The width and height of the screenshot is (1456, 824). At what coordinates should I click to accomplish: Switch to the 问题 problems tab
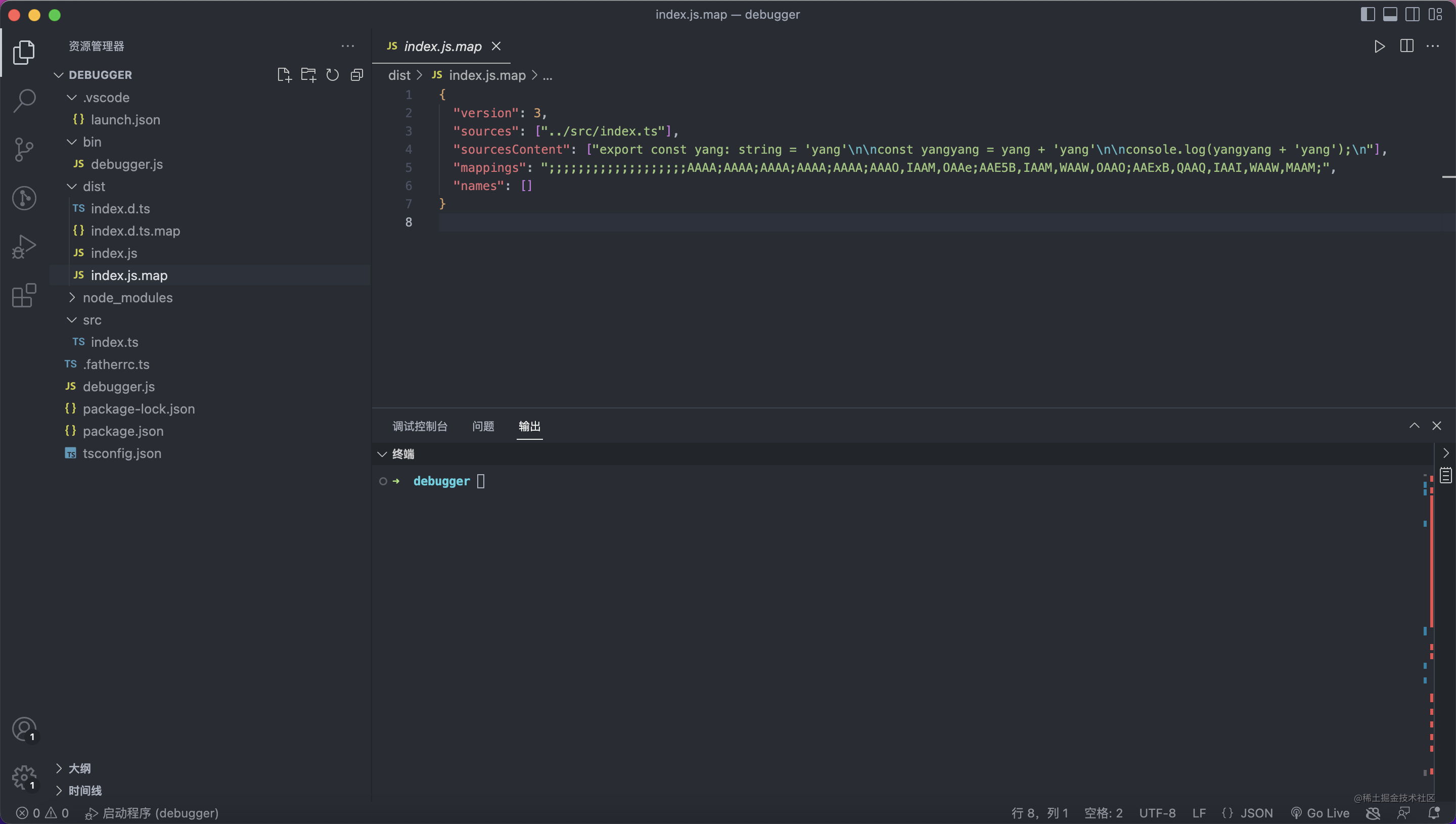click(x=483, y=426)
